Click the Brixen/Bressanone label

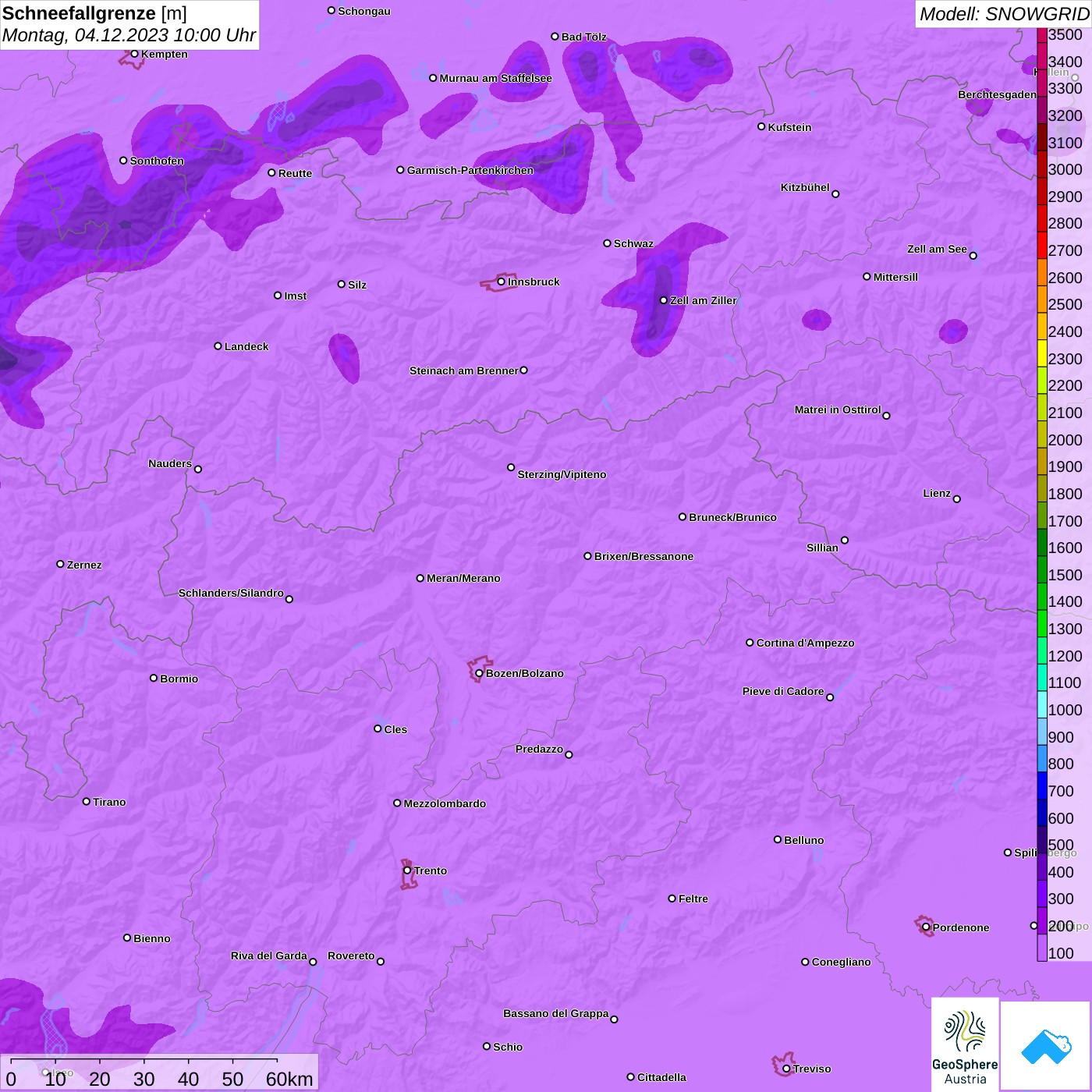click(x=643, y=556)
